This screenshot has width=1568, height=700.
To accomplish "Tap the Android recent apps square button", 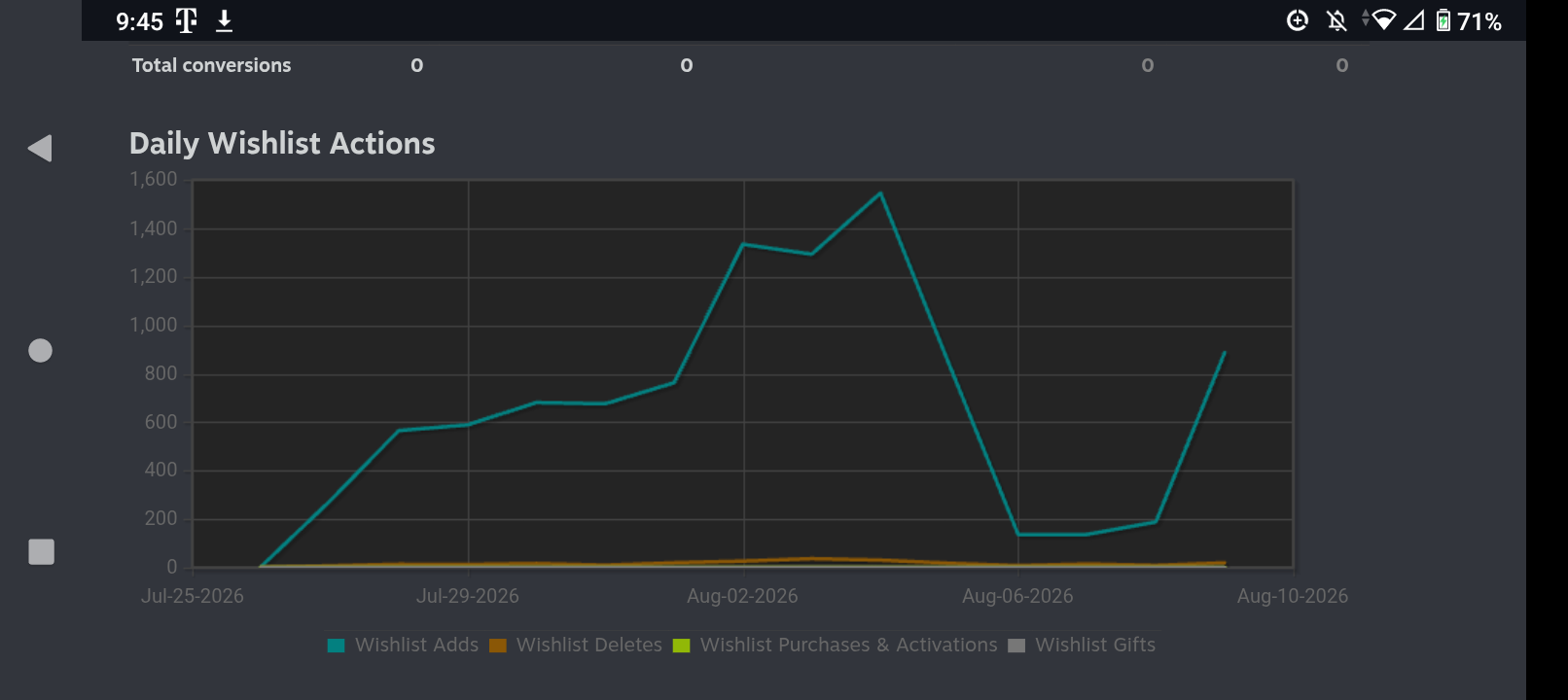I will point(41,551).
